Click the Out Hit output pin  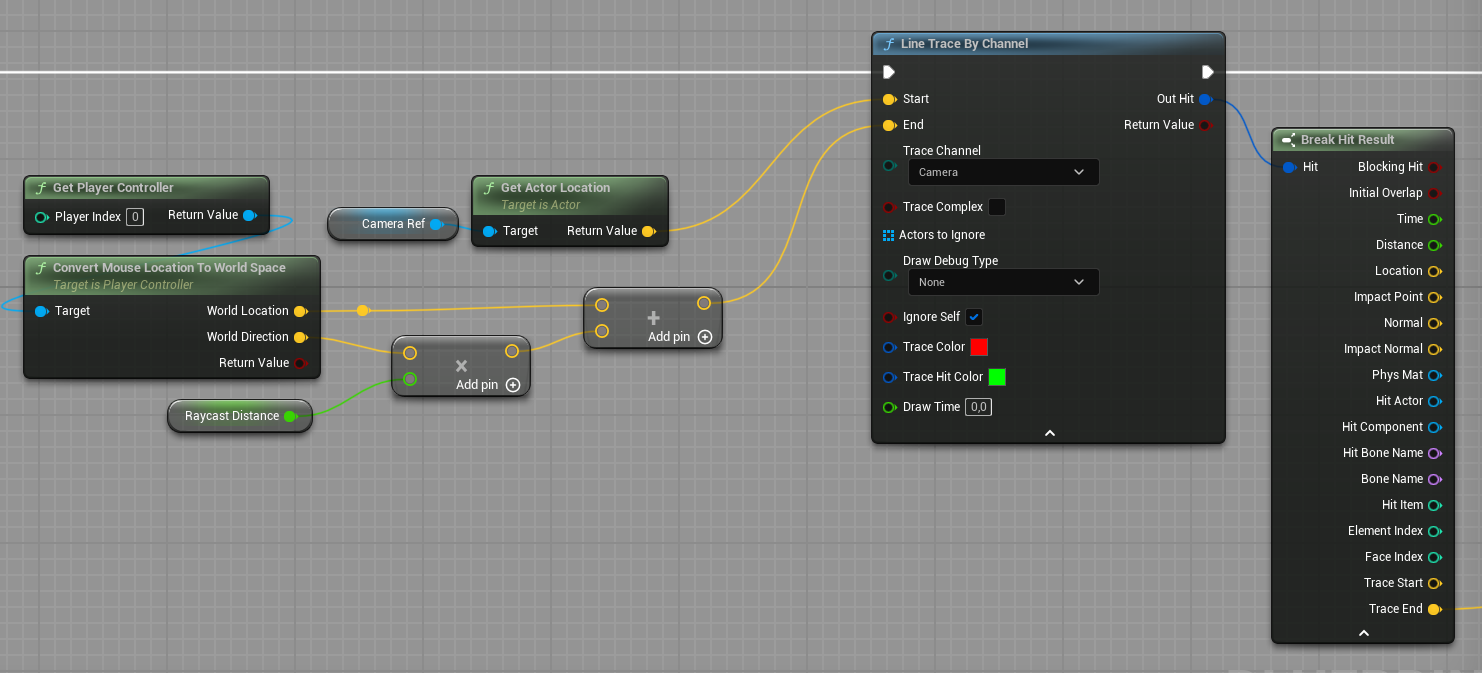(x=1205, y=99)
